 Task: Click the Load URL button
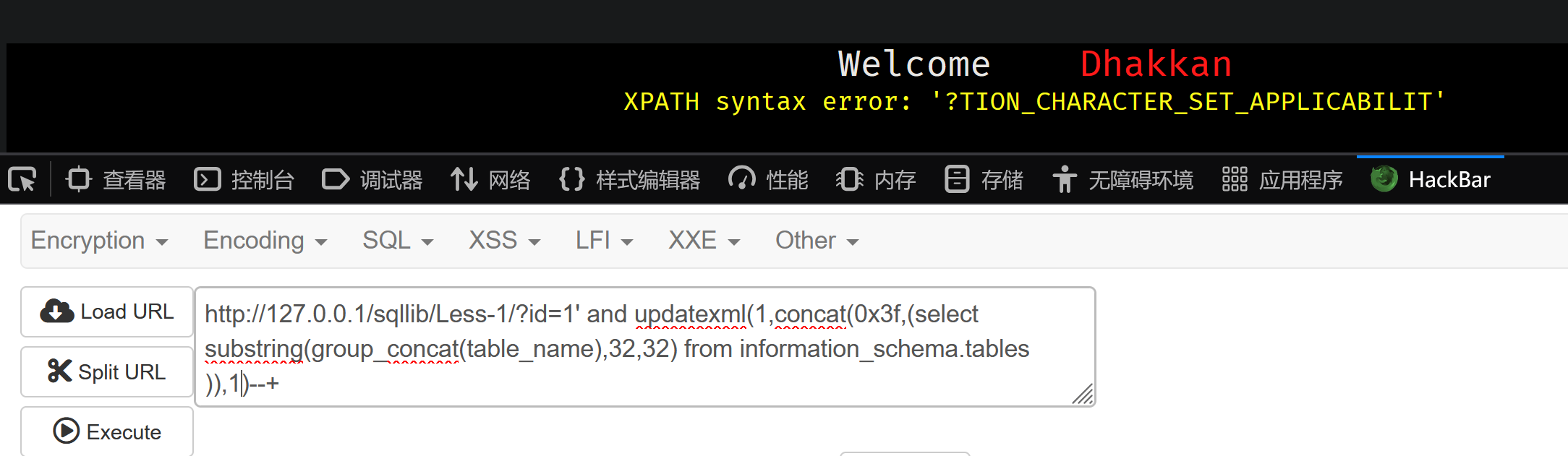[107, 311]
